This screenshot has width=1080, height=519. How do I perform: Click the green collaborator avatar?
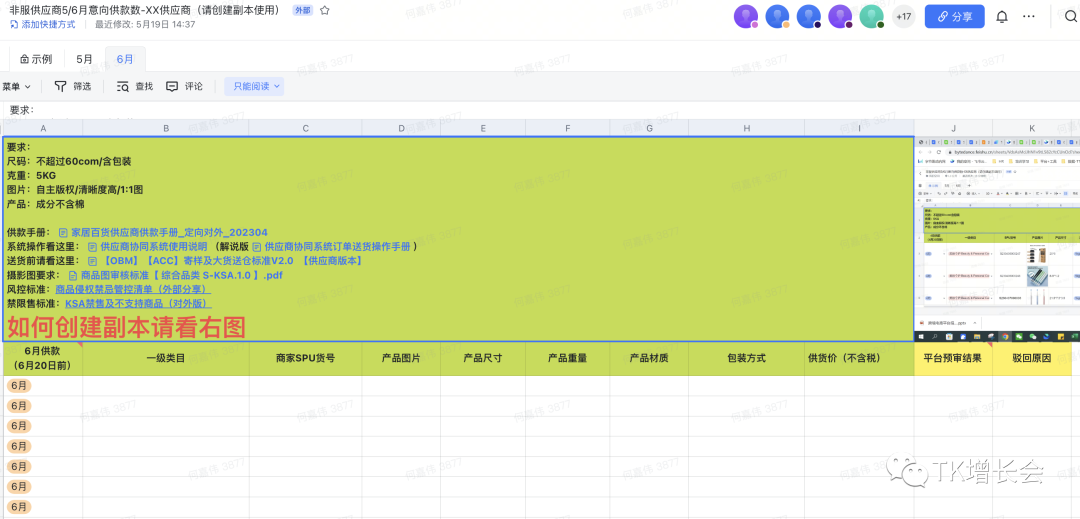[872, 17]
